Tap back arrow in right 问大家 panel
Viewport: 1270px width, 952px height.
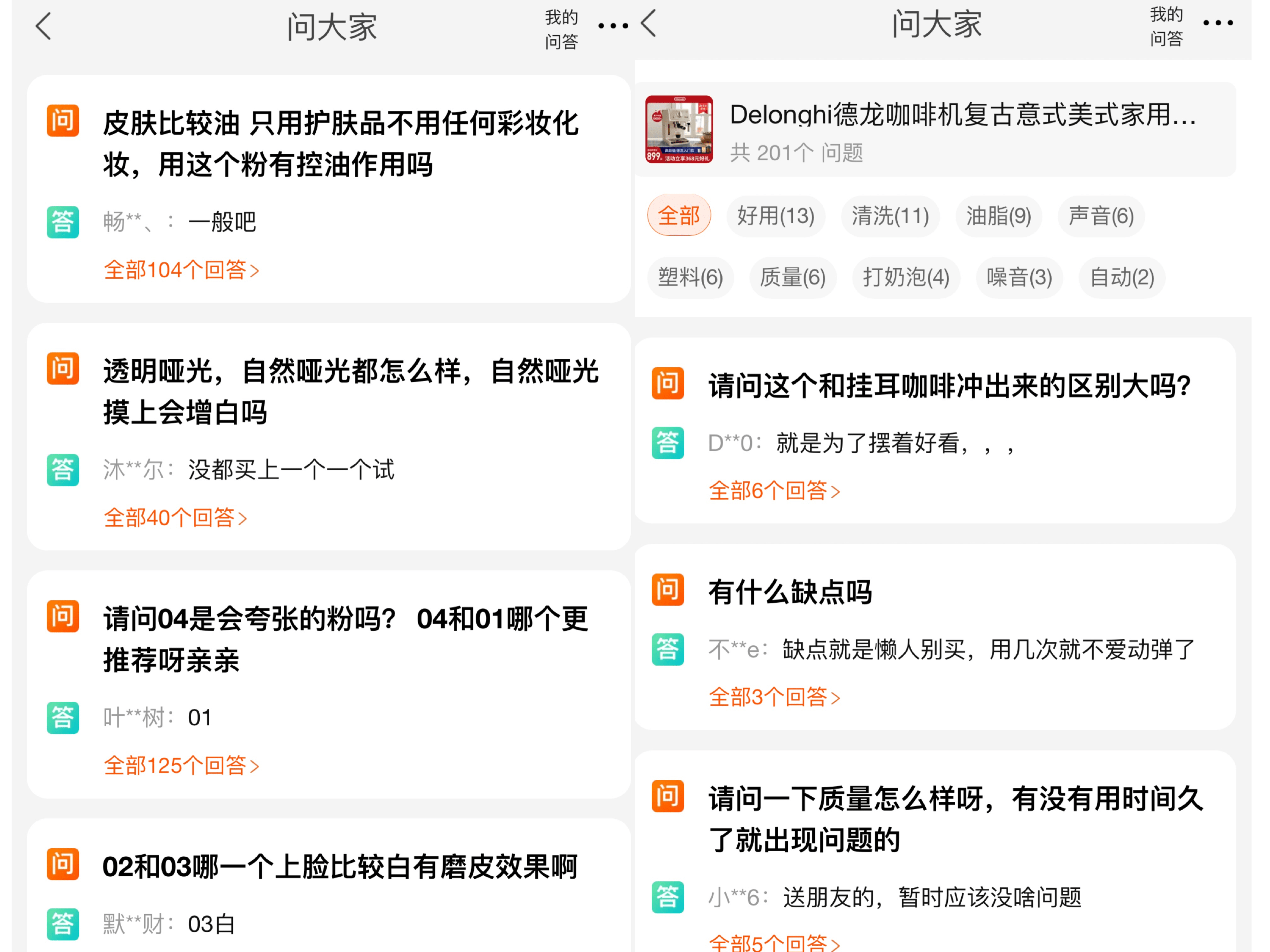point(648,24)
